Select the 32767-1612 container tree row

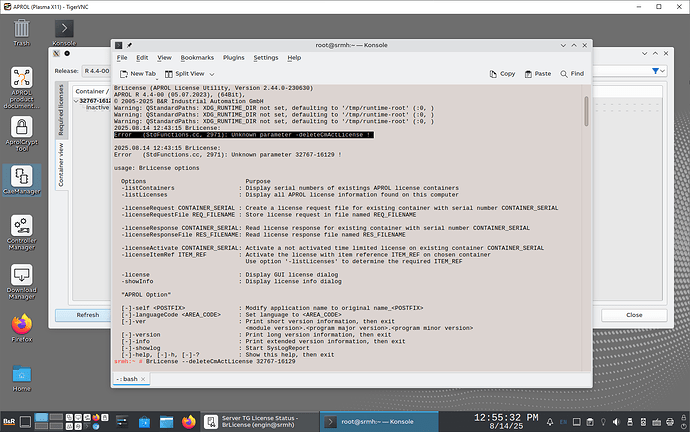pos(94,101)
